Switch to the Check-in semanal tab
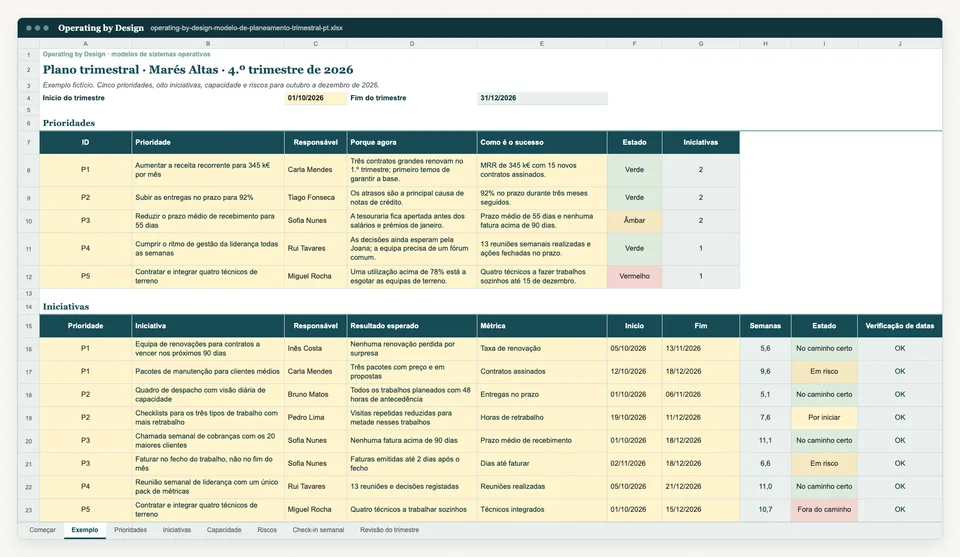 pyautogui.click(x=318, y=530)
